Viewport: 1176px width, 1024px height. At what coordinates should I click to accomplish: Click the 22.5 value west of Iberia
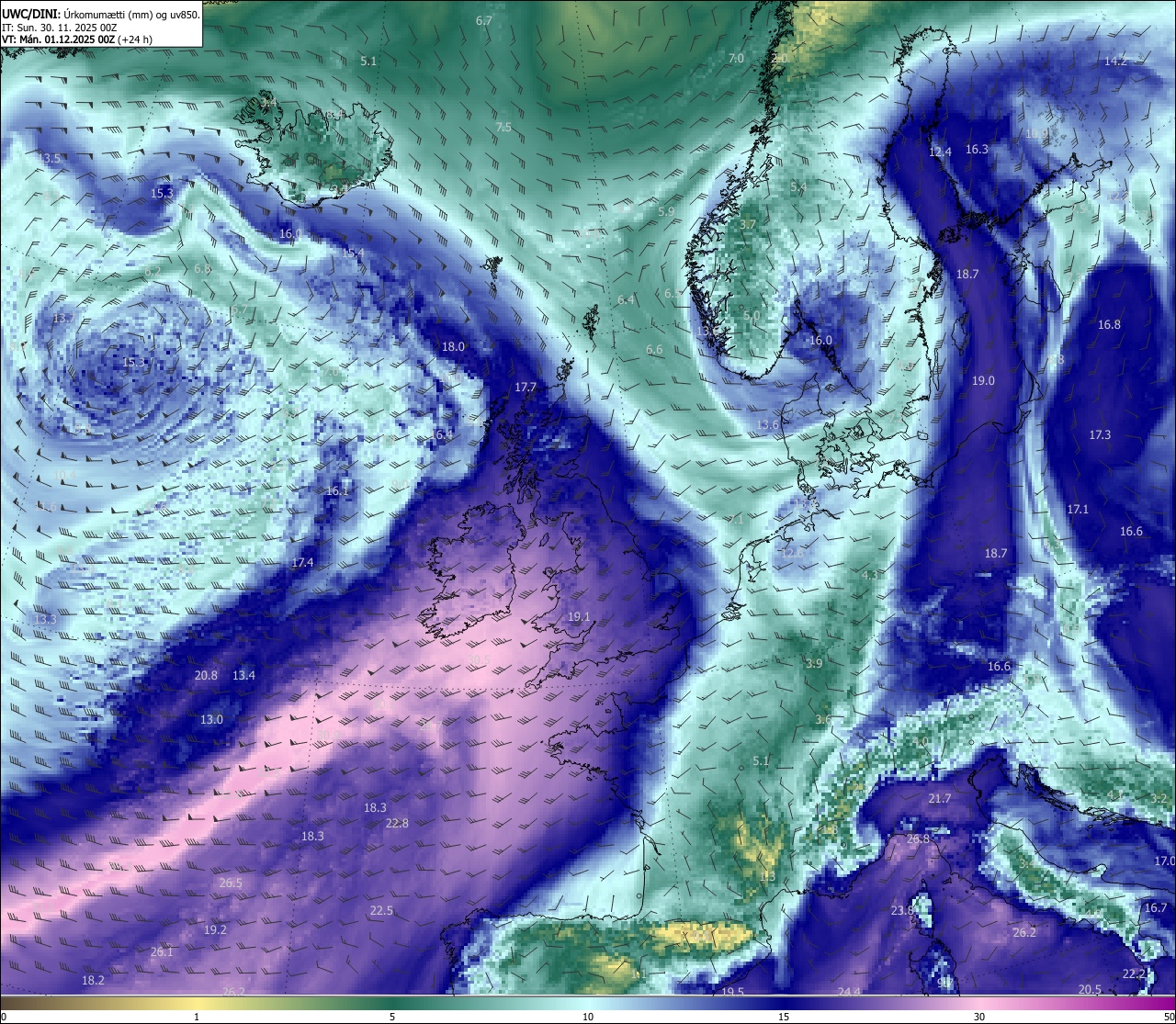(x=381, y=910)
